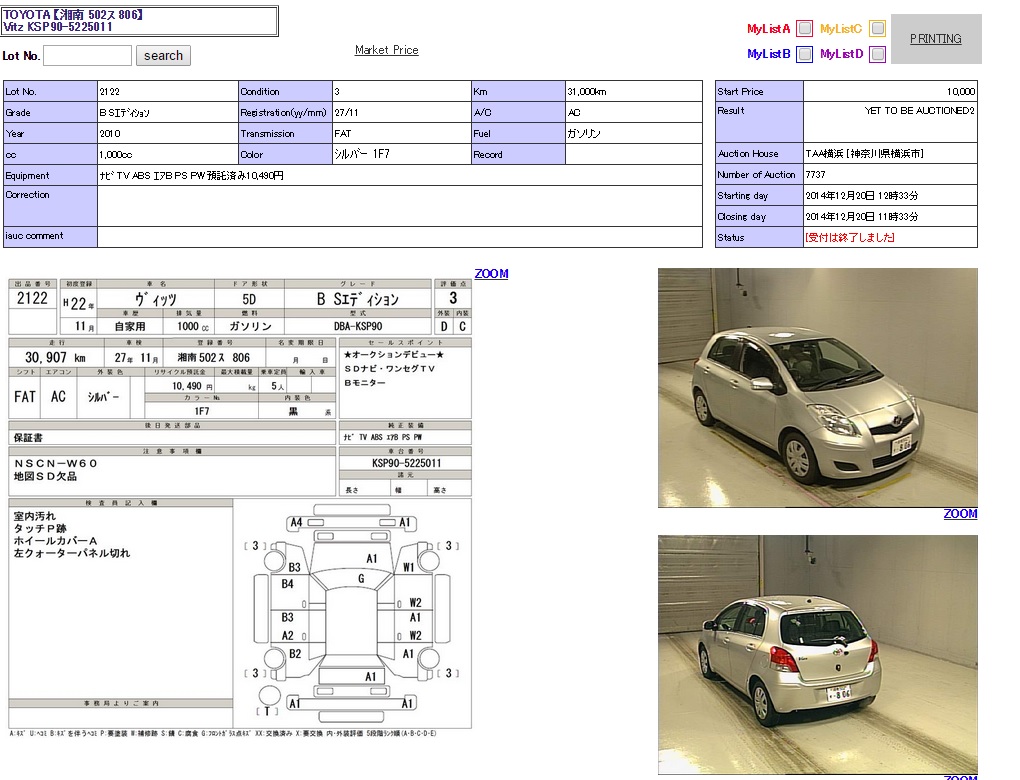Enable the MyListD checkbox
The width and height of the screenshot is (1020, 780).
click(x=877, y=54)
